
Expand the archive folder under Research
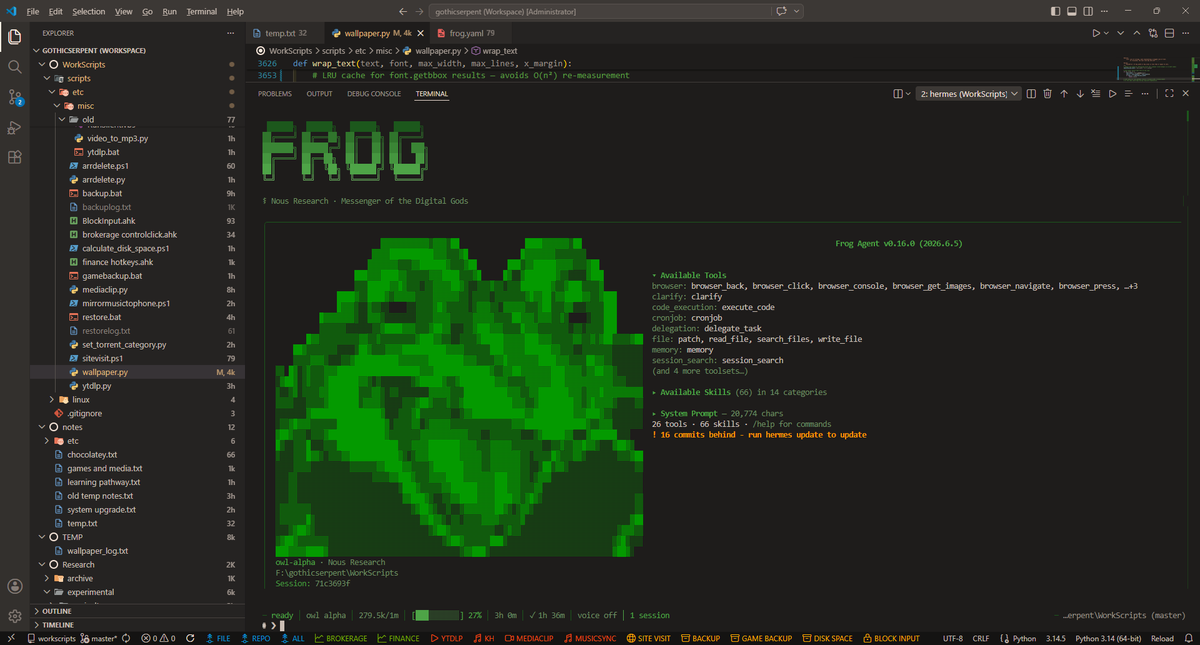[x=47, y=578]
